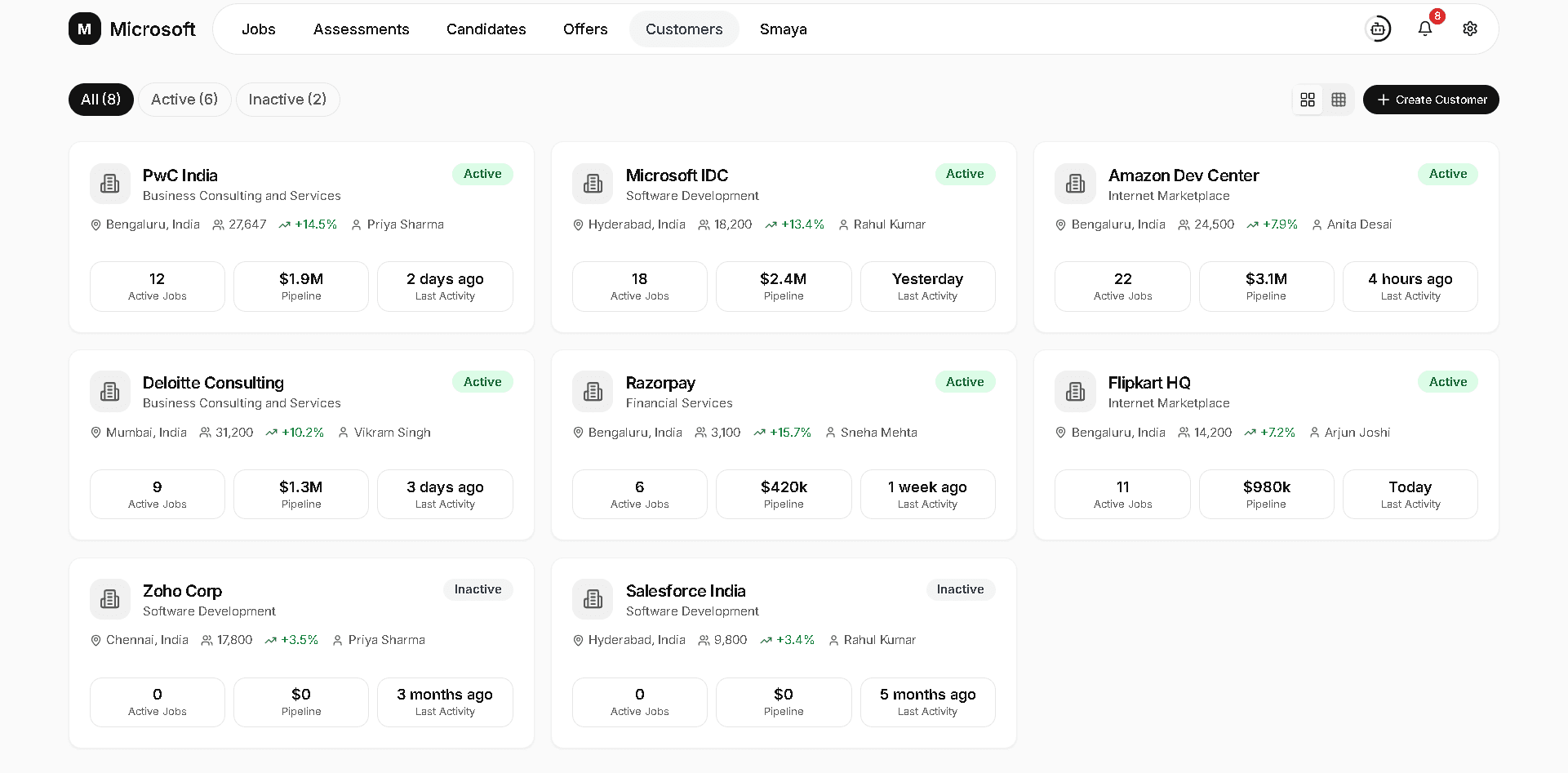
Task: Click Priya Sharma on PwC India card
Action: click(406, 224)
